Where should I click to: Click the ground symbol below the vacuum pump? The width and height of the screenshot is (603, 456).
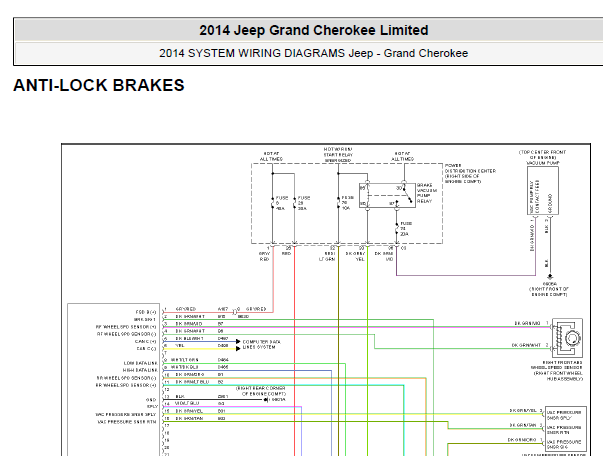tap(550, 277)
